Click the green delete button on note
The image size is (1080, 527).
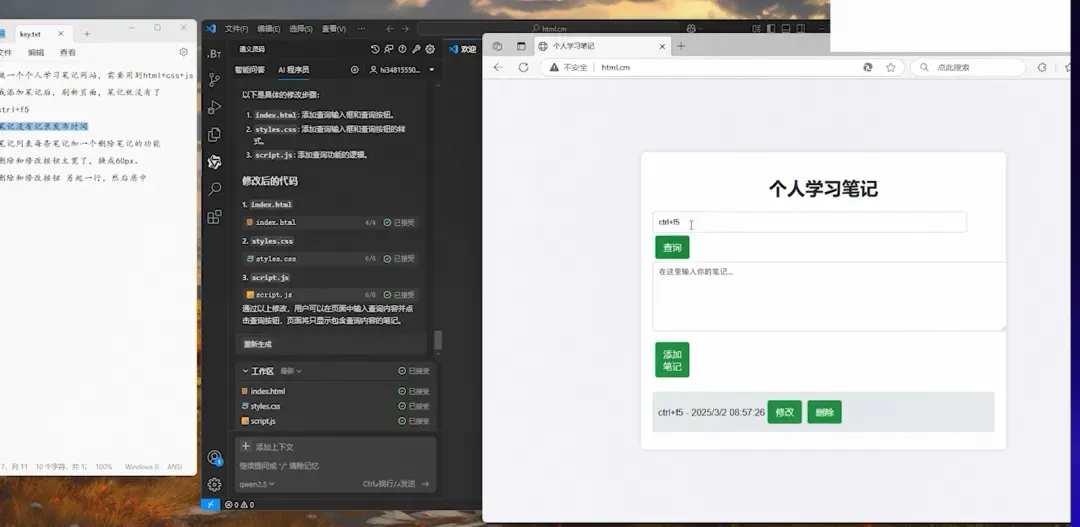click(x=824, y=412)
